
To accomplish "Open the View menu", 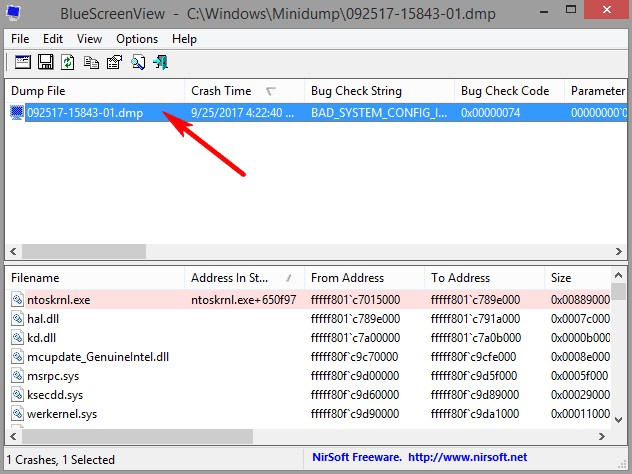I will click(89, 39).
